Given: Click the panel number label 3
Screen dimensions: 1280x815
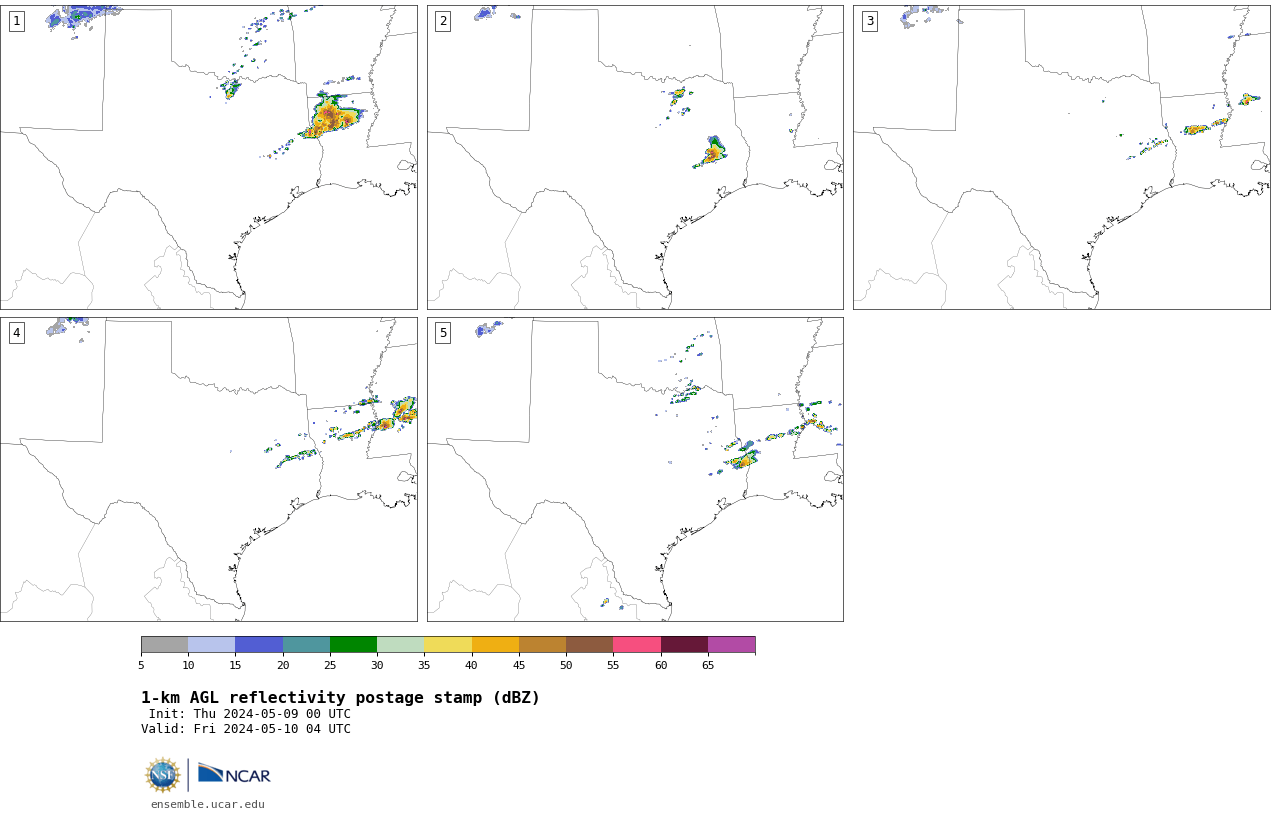Looking at the screenshot, I should click(870, 21).
